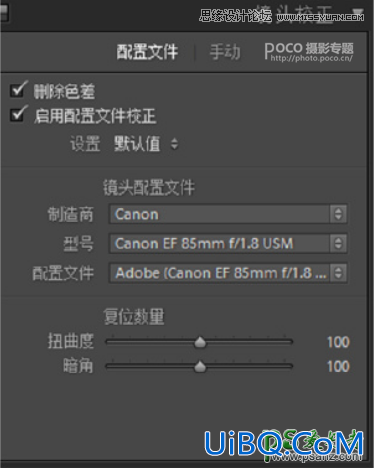
Task: Click the 复位数量 reset label
Action: 134,317
